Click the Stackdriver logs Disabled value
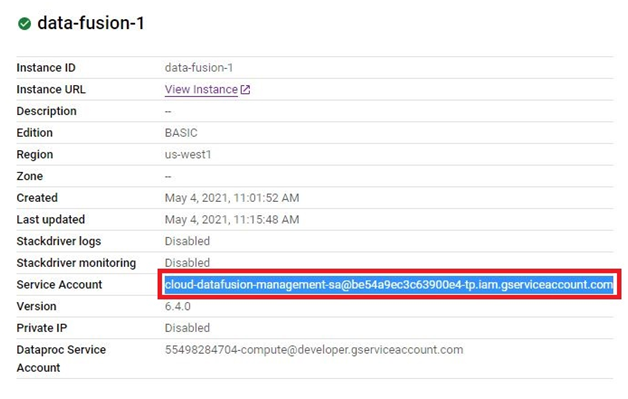628x399 pixels. [187, 241]
